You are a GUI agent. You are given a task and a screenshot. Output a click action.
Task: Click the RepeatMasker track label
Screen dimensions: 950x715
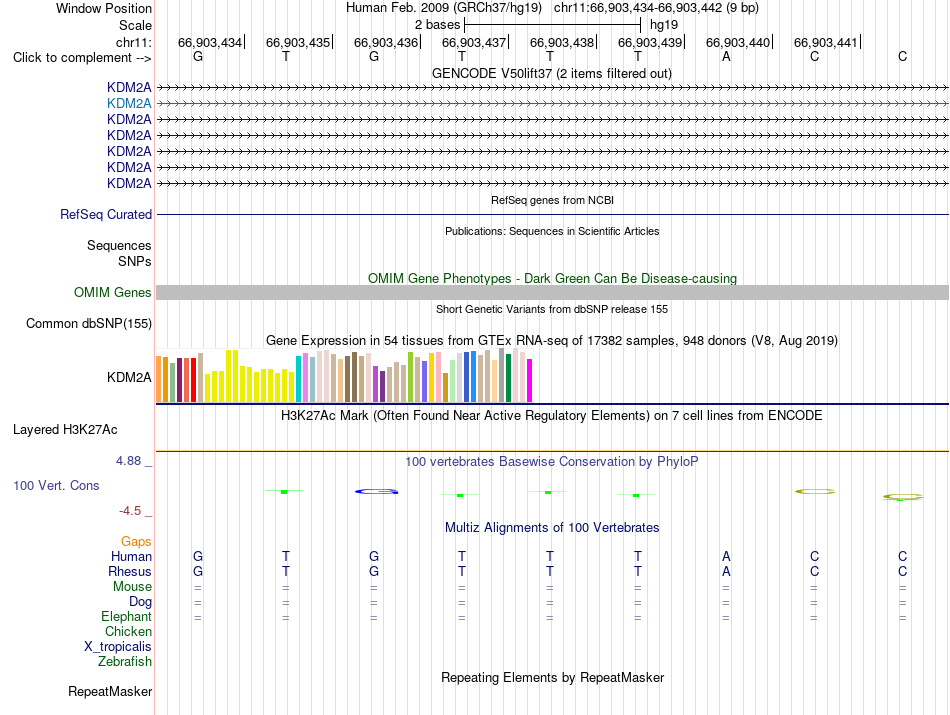click(x=110, y=691)
